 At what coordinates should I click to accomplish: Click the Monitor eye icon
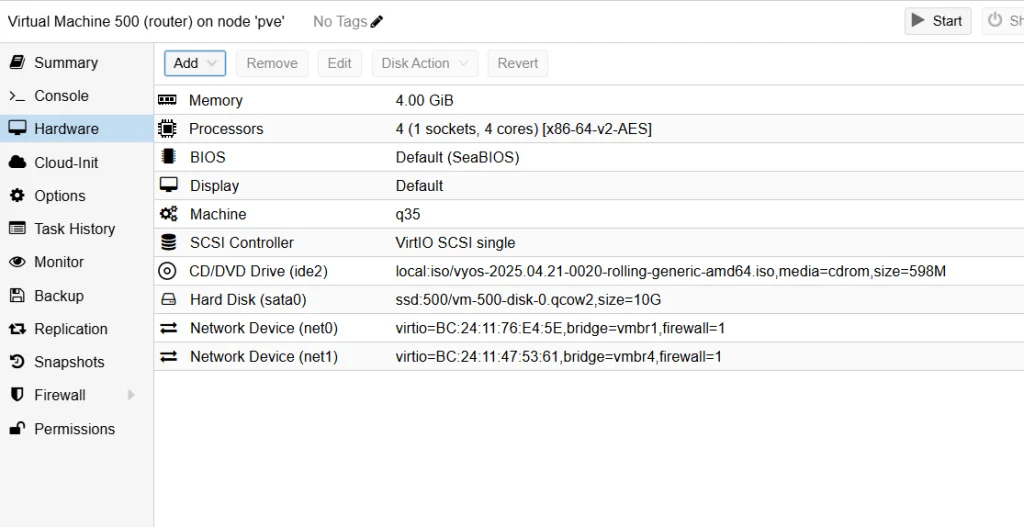click(17, 262)
